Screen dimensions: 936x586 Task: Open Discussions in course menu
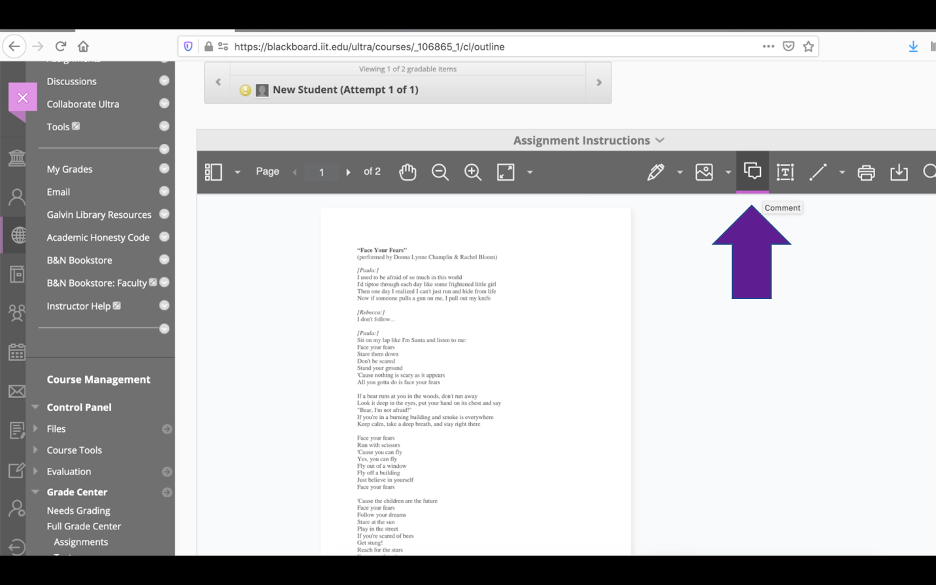tap(72, 81)
